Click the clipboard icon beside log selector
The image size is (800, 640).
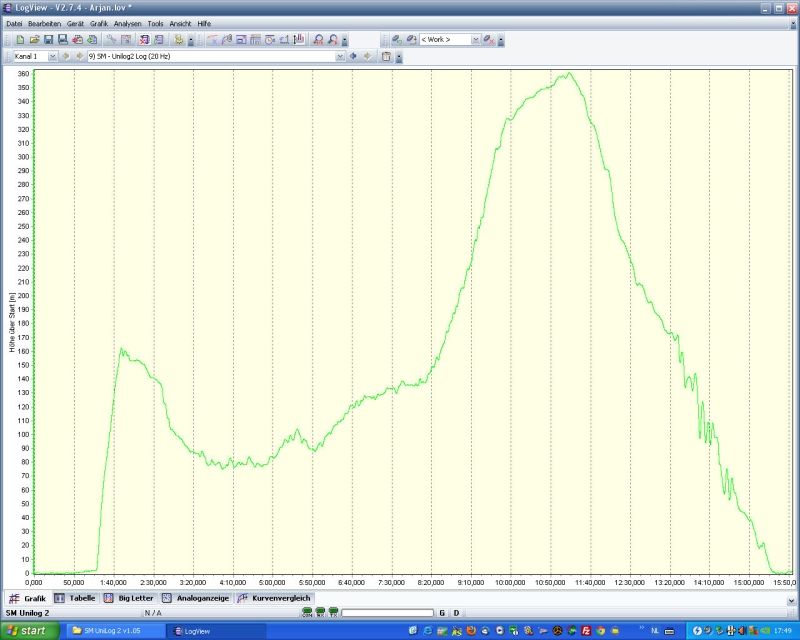click(x=386, y=57)
